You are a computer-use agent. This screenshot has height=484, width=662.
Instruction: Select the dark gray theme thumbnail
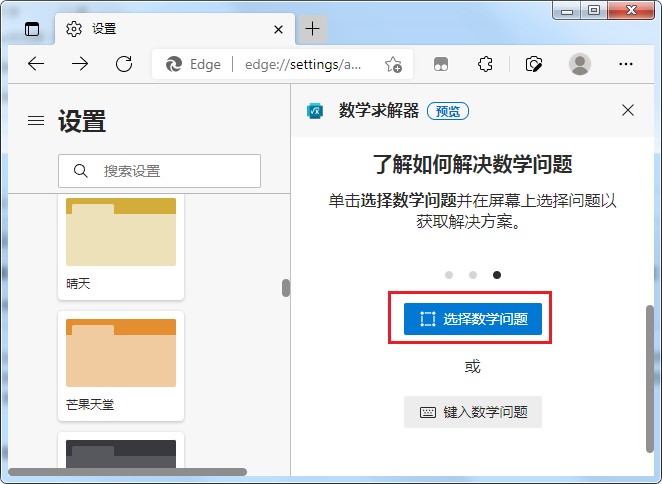[121, 453]
